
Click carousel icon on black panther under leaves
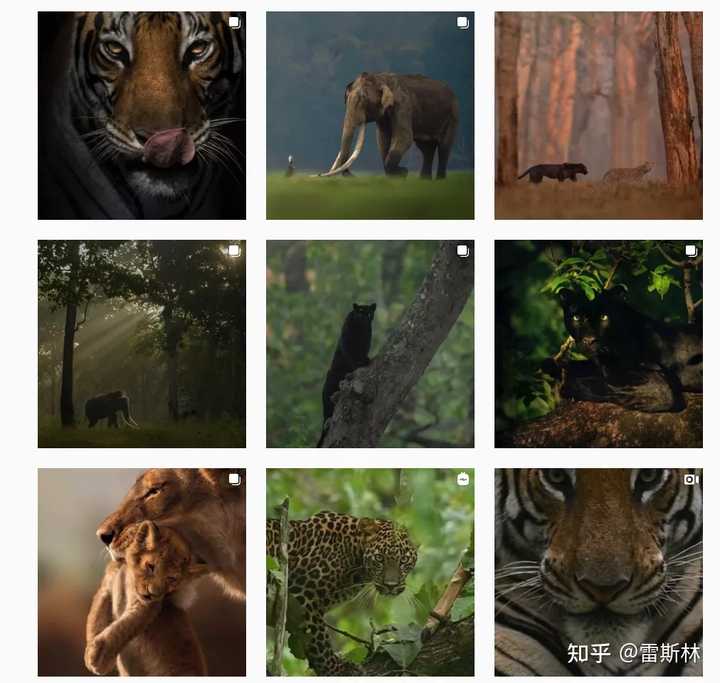691,251
